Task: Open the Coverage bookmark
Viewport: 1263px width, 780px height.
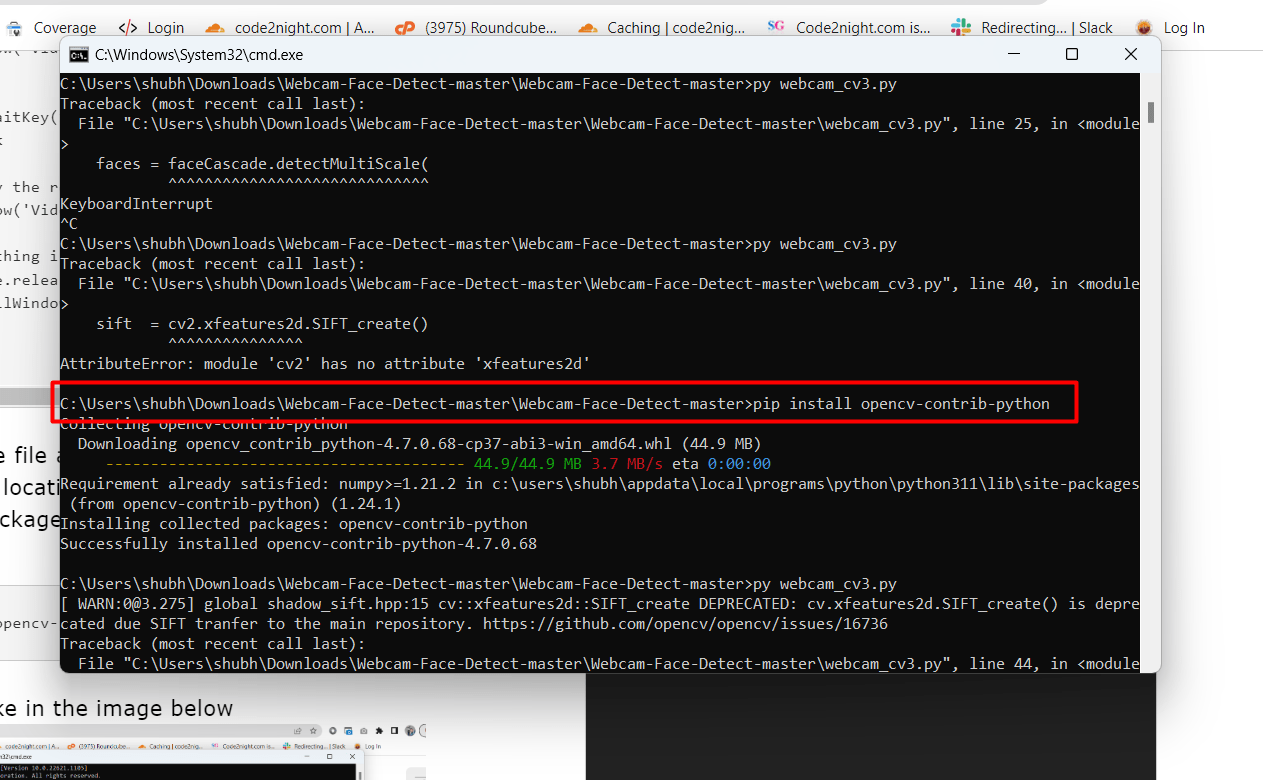Action: click(x=63, y=28)
